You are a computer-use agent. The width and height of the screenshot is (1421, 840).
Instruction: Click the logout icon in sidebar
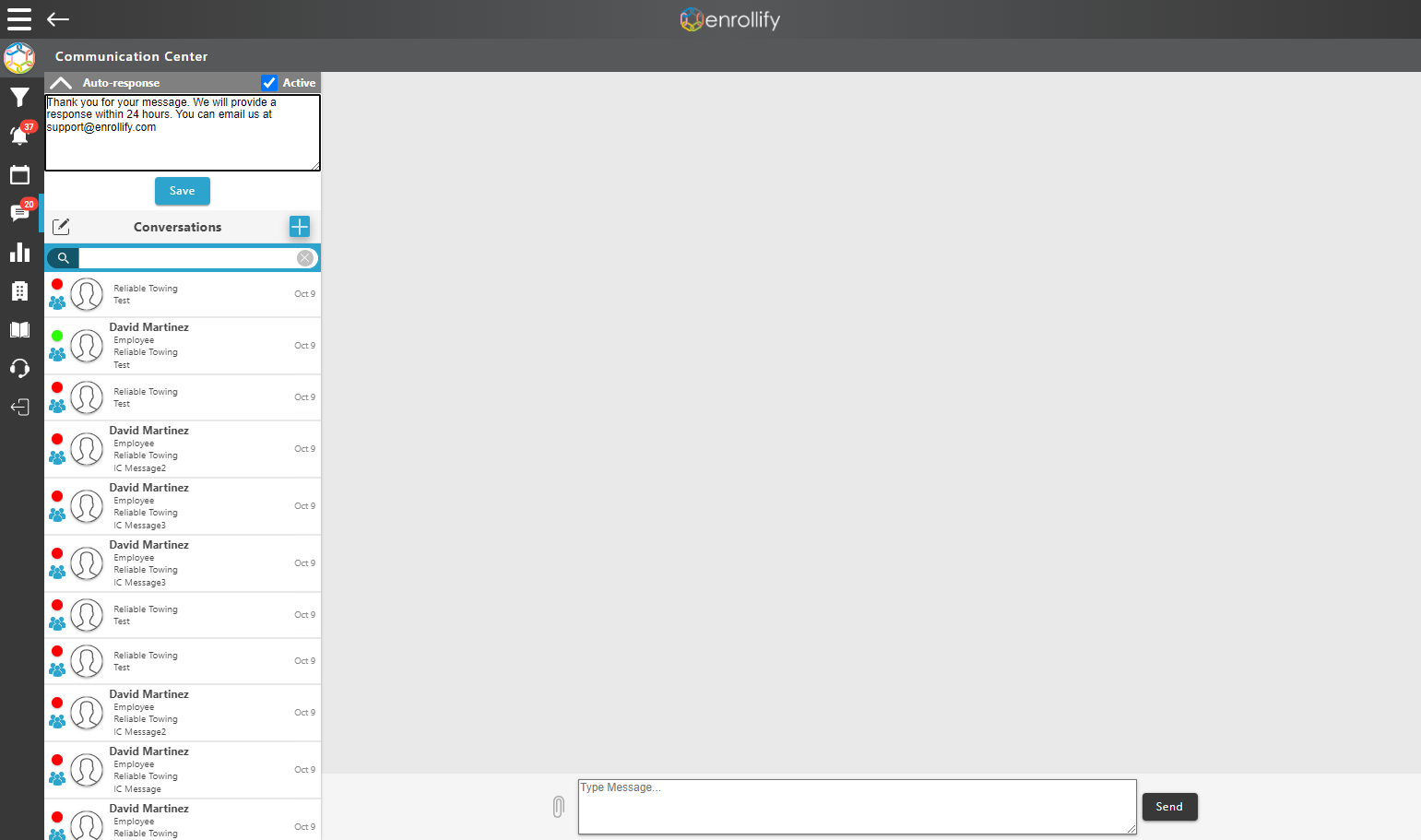click(19, 408)
